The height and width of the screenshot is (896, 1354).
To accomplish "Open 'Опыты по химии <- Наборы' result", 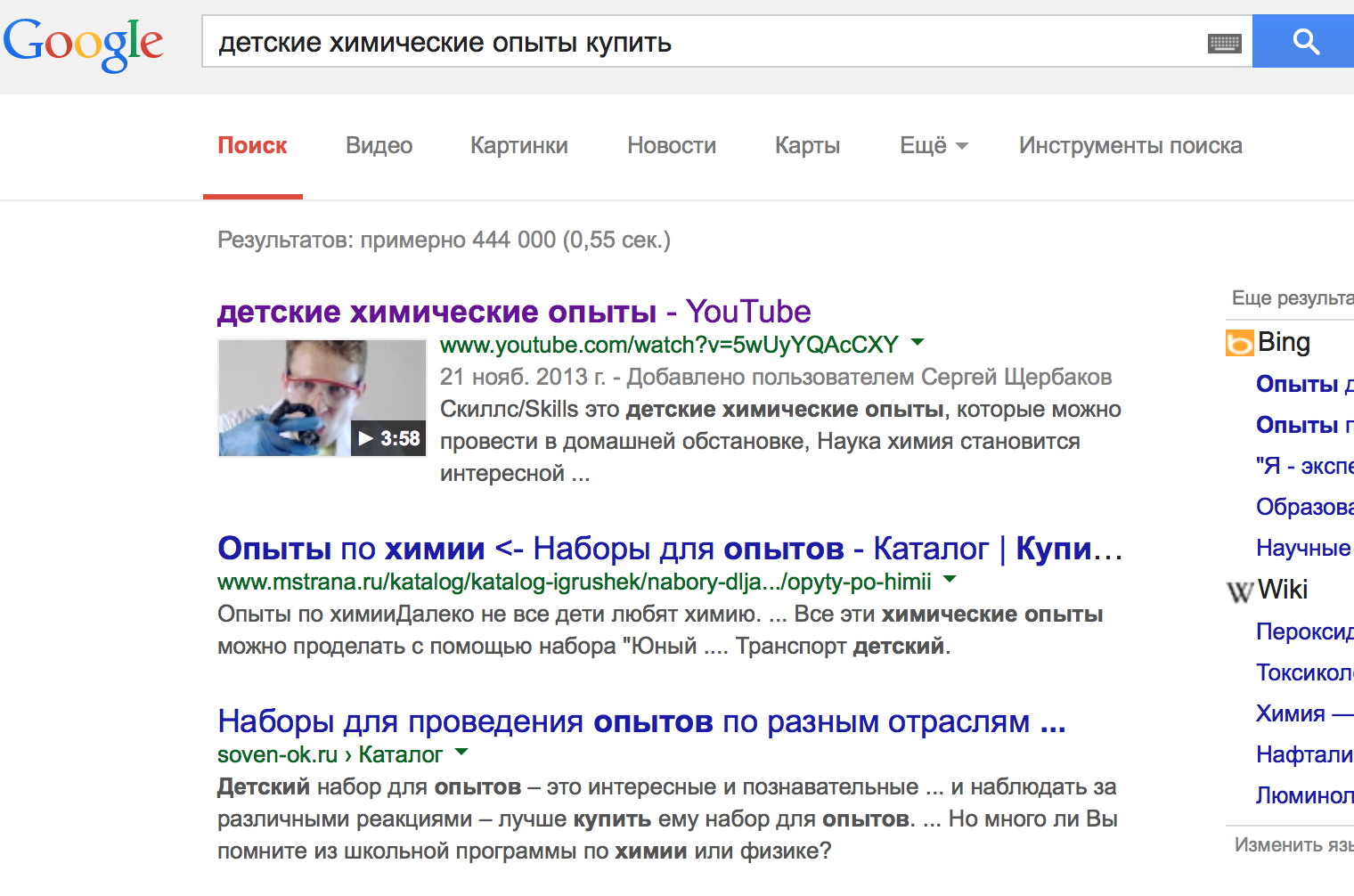I will (670, 549).
